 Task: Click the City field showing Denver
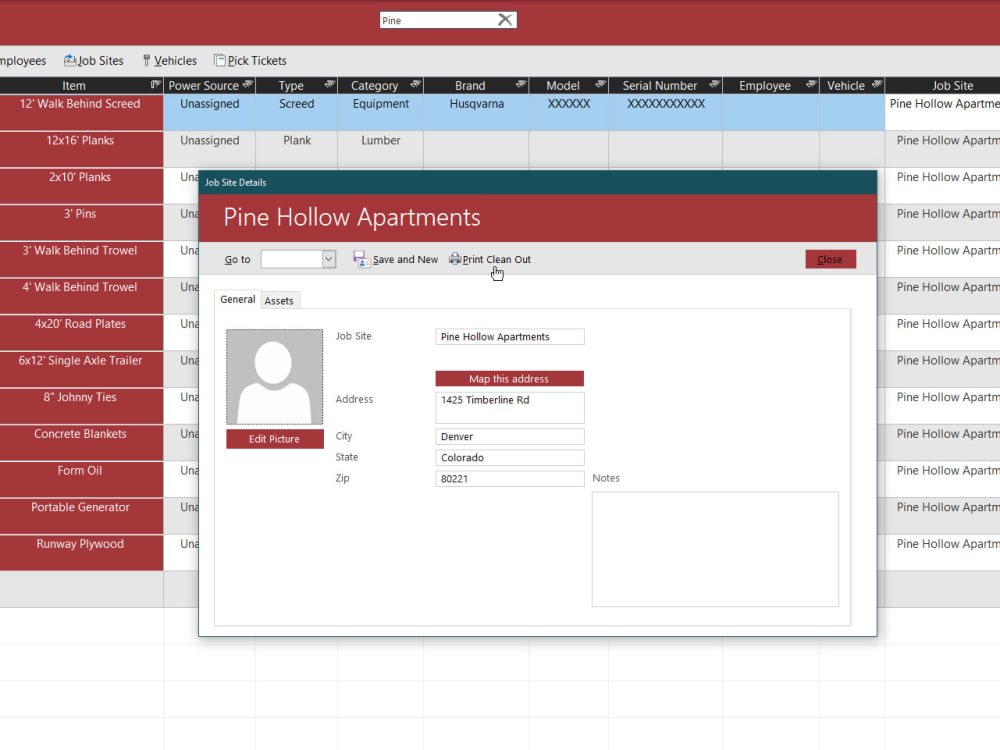pos(510,437)
